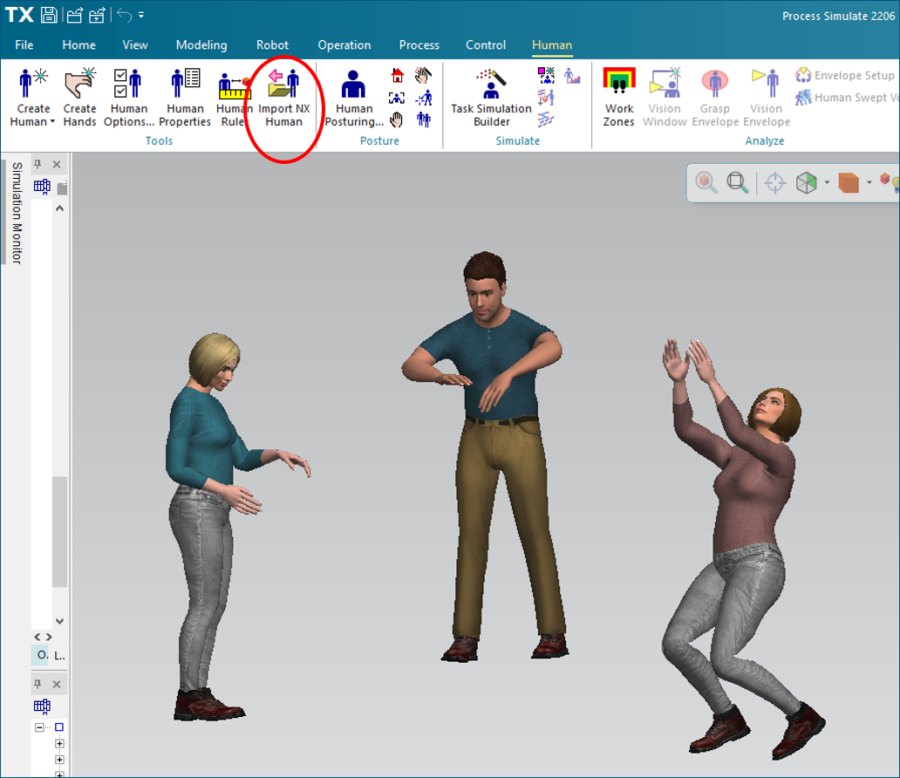
Task: Click the save icon in title bar
Action: [49, 15]
